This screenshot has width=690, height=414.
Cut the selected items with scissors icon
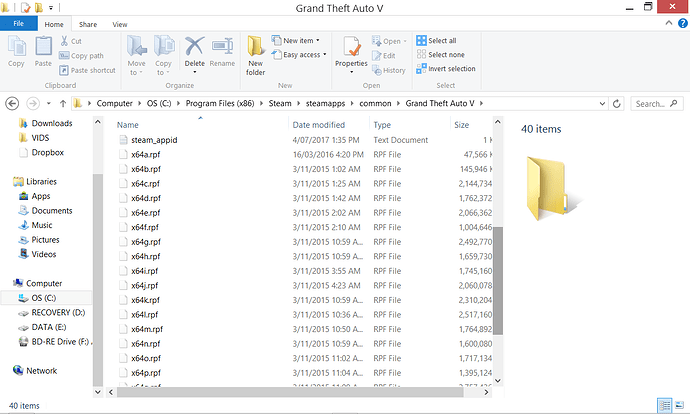[x=71, y=41]
